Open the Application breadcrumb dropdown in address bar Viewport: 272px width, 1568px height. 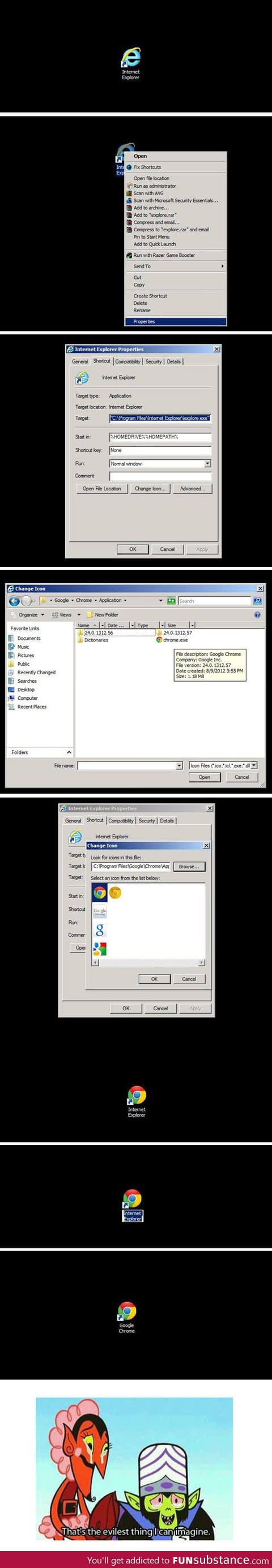[x=126, y=600]
